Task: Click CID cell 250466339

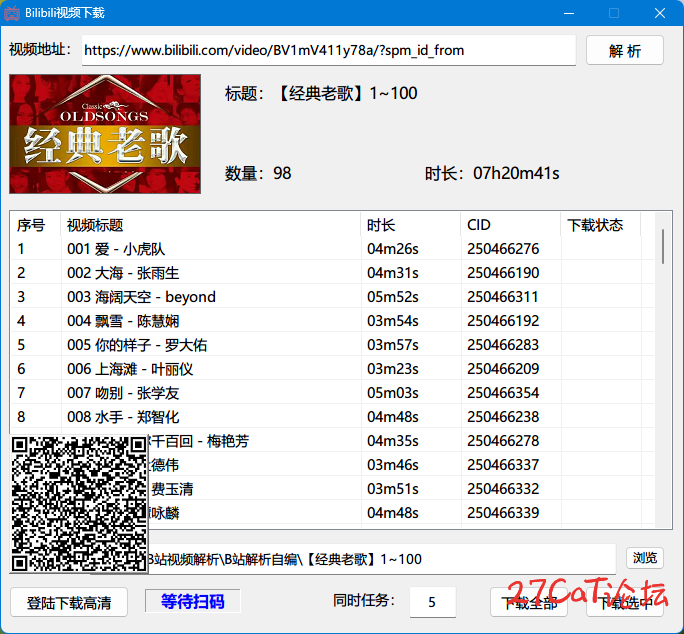Action: [503, 513]
